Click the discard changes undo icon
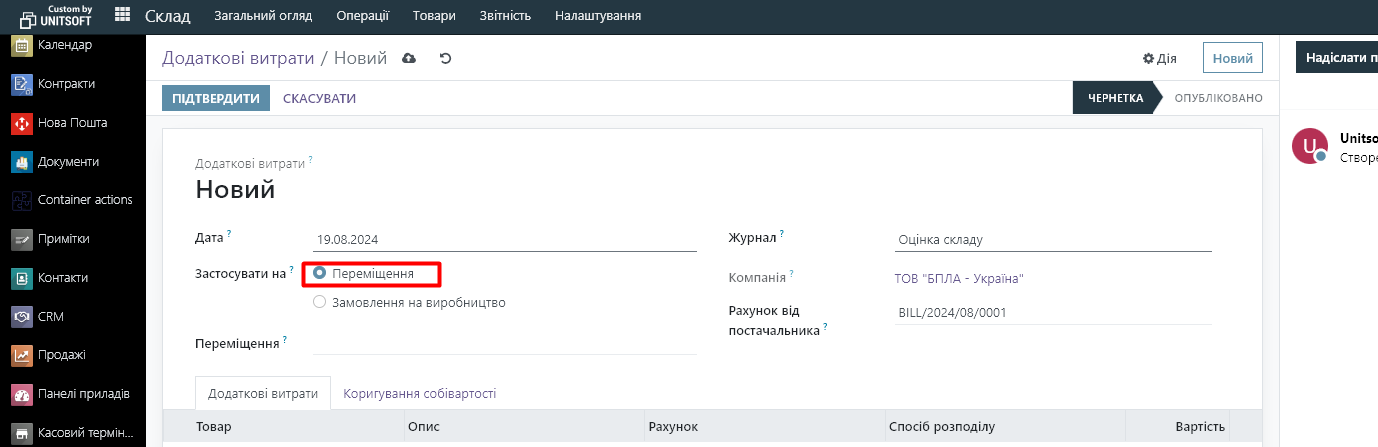Image resolution: width=1378 pixels, height=447 pixels. (x=446, y=58)
